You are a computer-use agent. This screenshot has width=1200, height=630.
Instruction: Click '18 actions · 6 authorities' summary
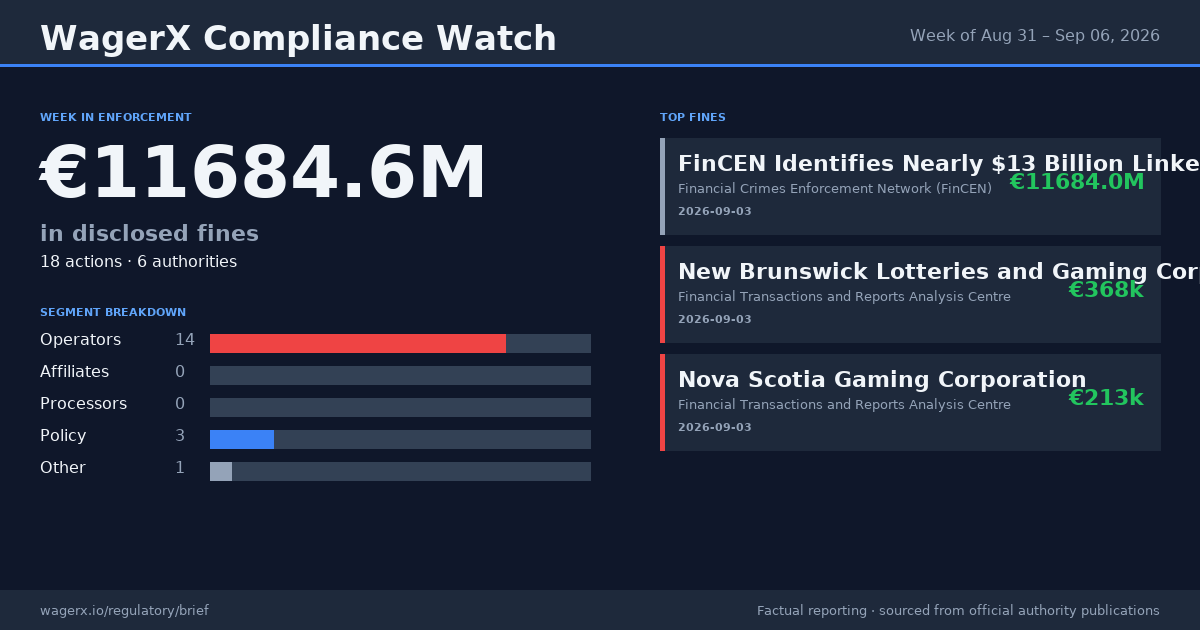(138, 262)
